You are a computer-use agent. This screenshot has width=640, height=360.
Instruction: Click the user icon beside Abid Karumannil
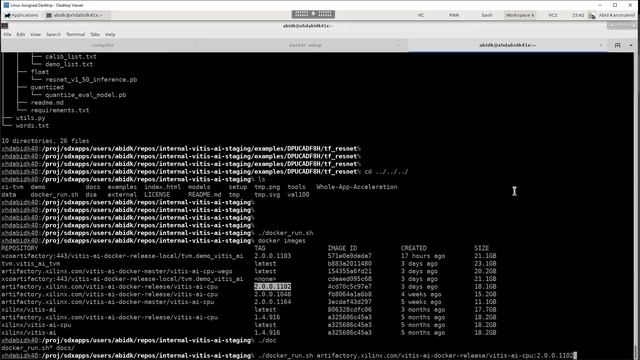point(592,15)
